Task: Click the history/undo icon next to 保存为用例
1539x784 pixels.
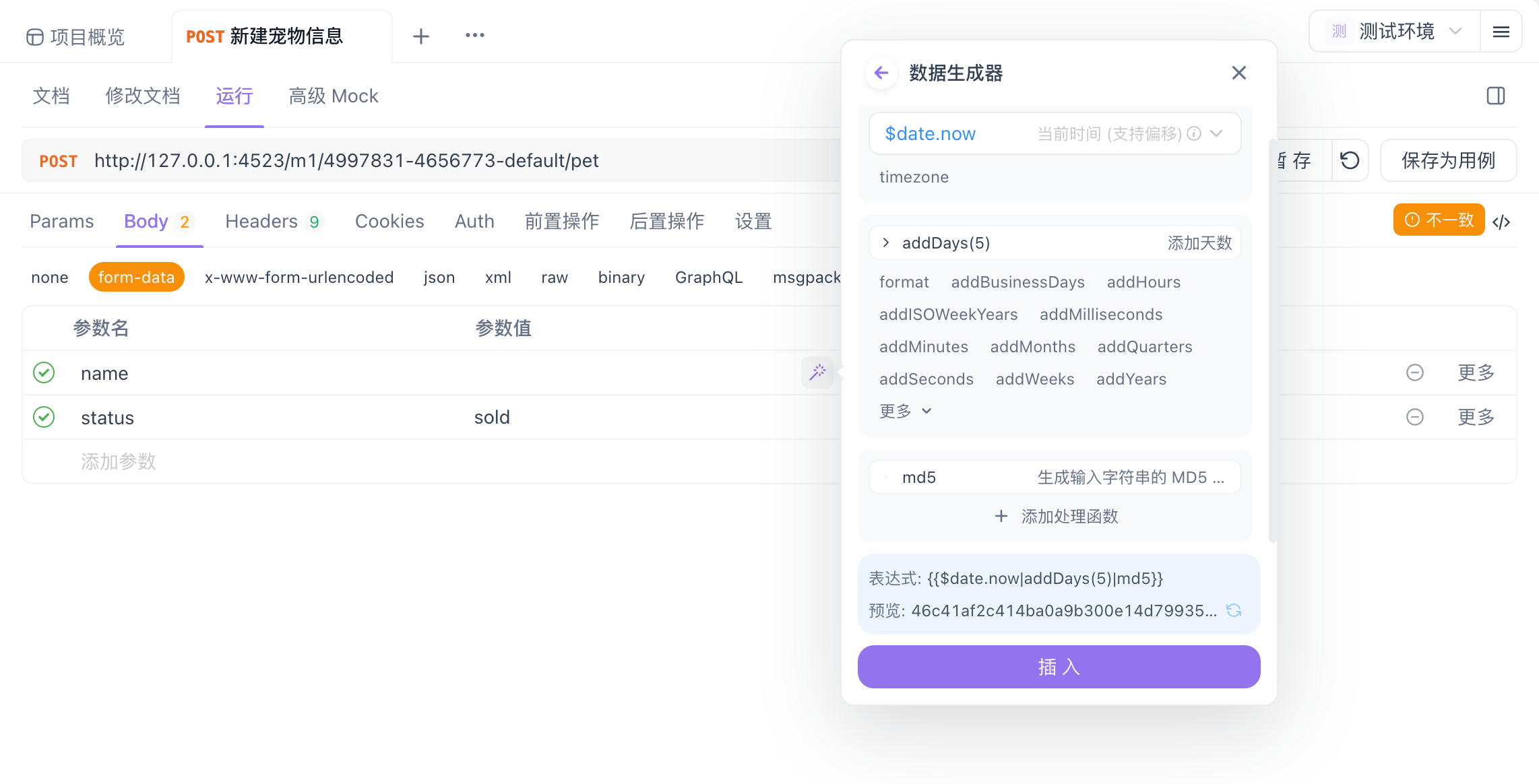Action: point(1350,160)
